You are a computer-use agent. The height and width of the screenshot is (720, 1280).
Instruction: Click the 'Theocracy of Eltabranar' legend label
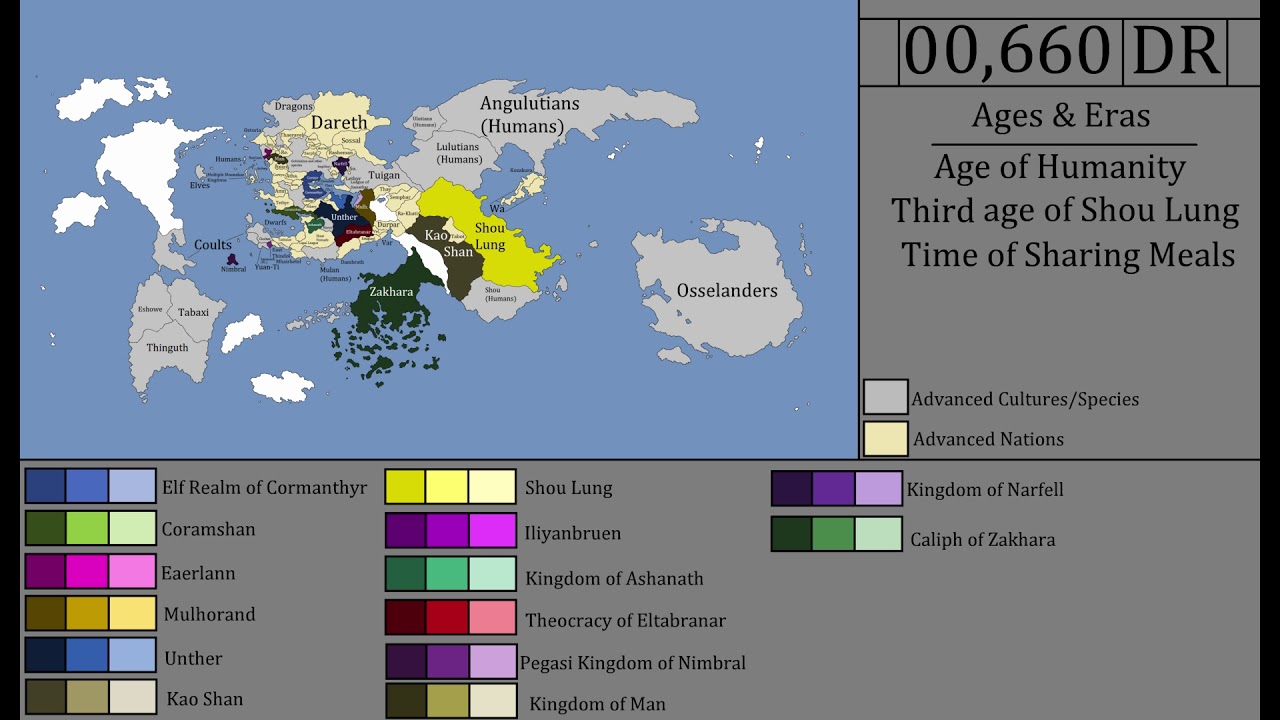[625, 621]
